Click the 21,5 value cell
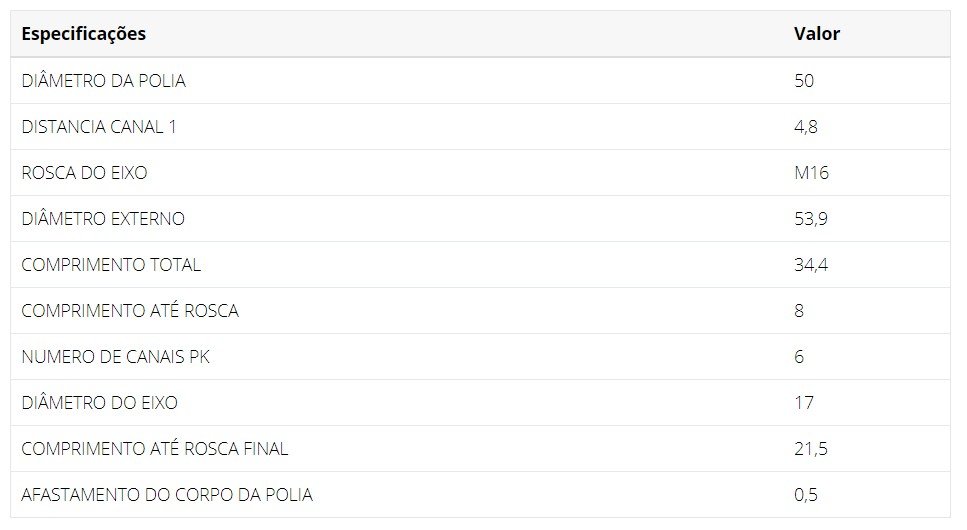 click(811, 449)
